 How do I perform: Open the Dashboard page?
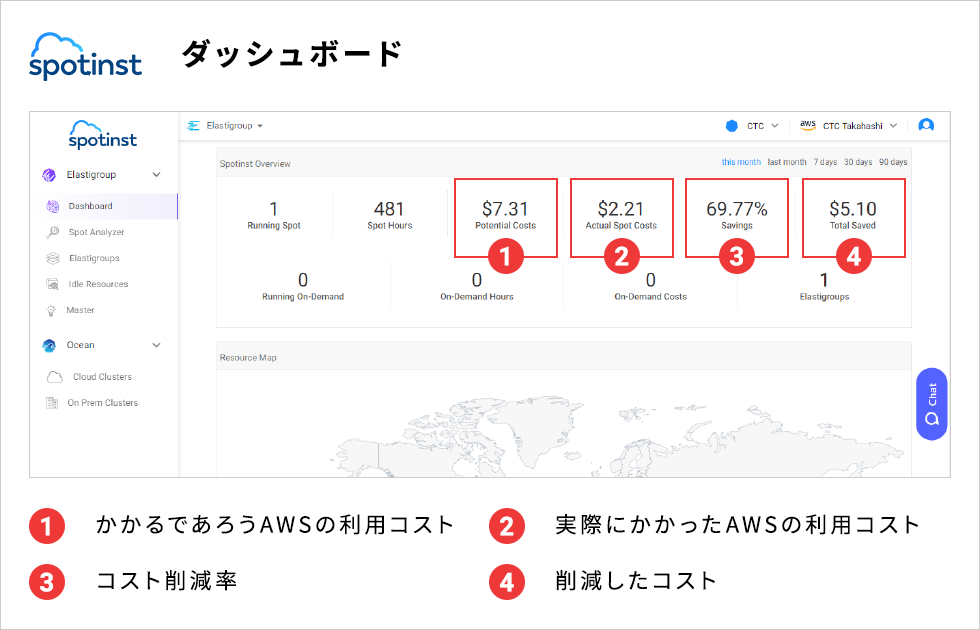(104, 206)
